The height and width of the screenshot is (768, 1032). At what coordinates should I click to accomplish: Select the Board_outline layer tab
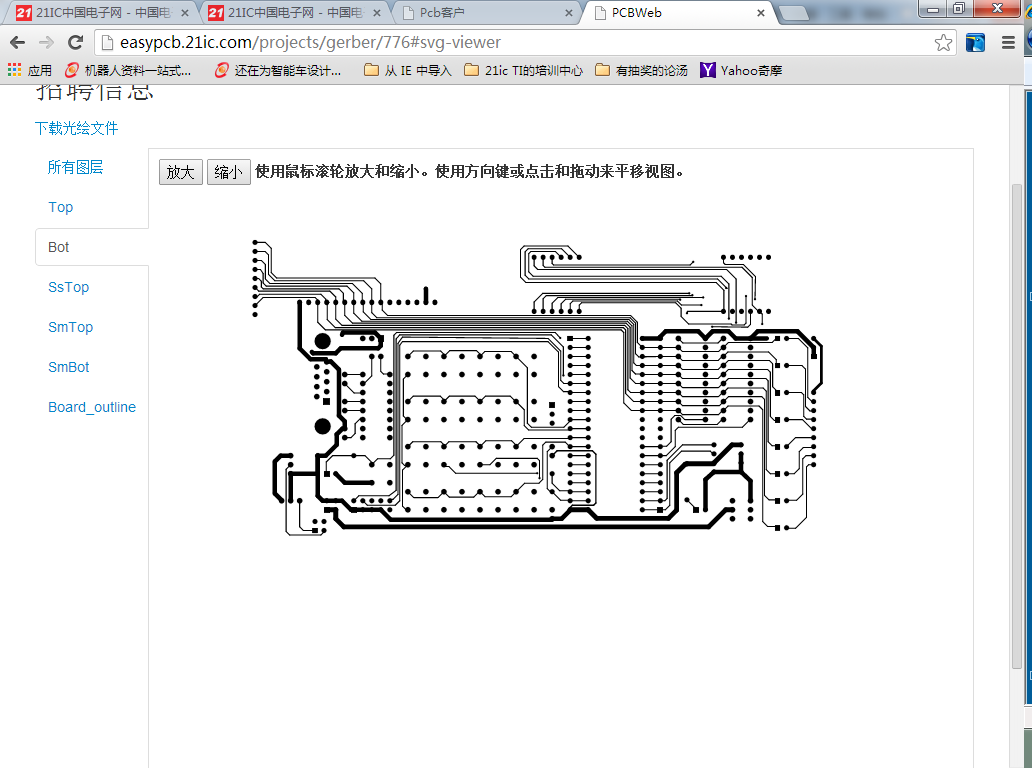(92, 407)
